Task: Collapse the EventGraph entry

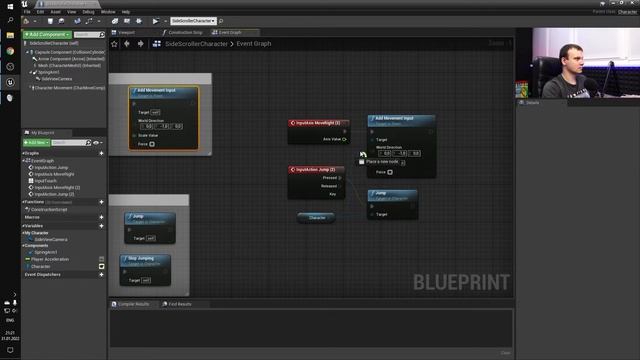Action: [24, 161]
